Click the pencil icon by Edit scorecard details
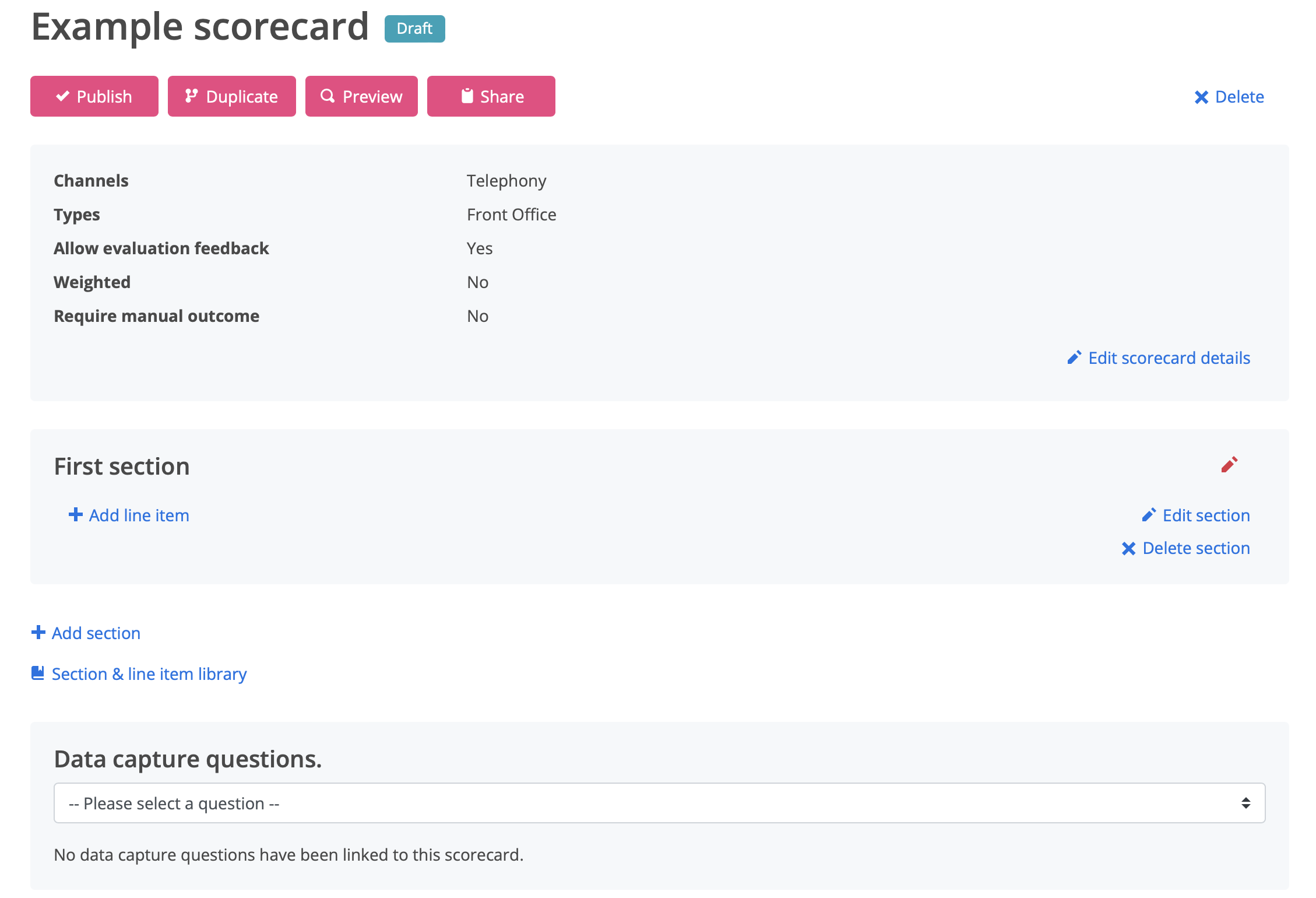 (1074, 357)
